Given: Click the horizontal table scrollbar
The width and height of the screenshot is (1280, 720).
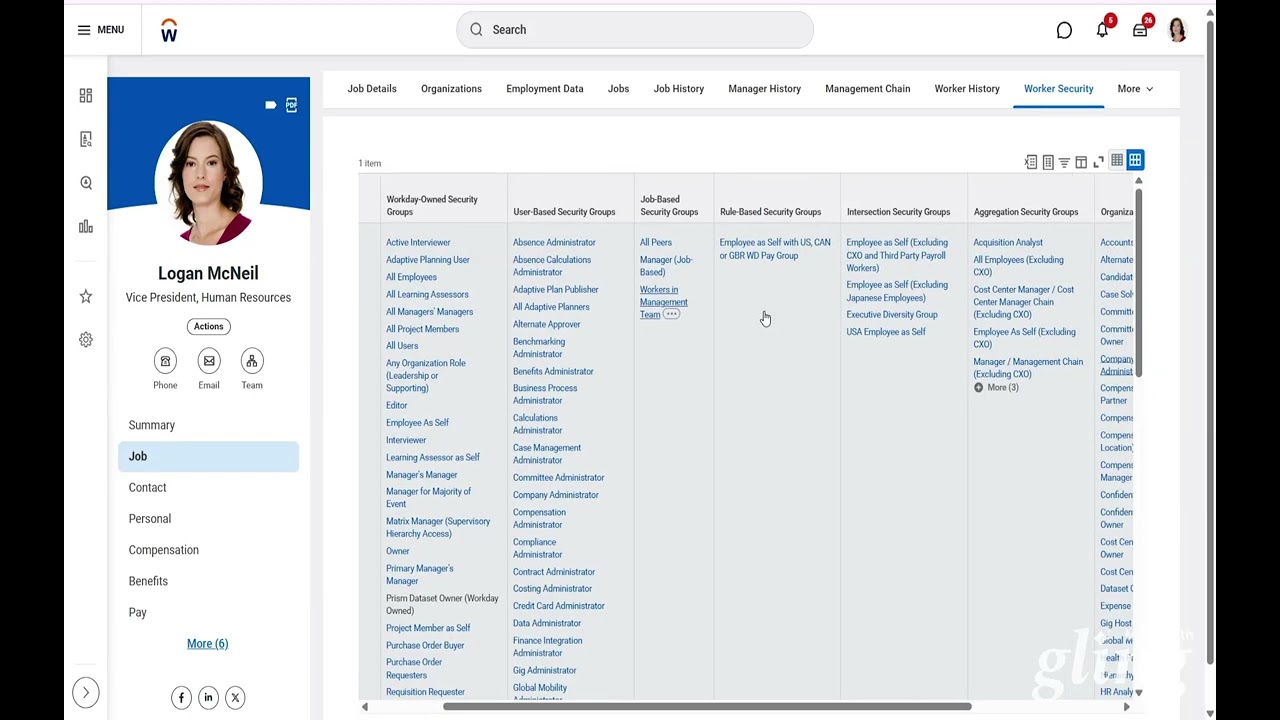Looking at the screenshot, I should point(707,707).
